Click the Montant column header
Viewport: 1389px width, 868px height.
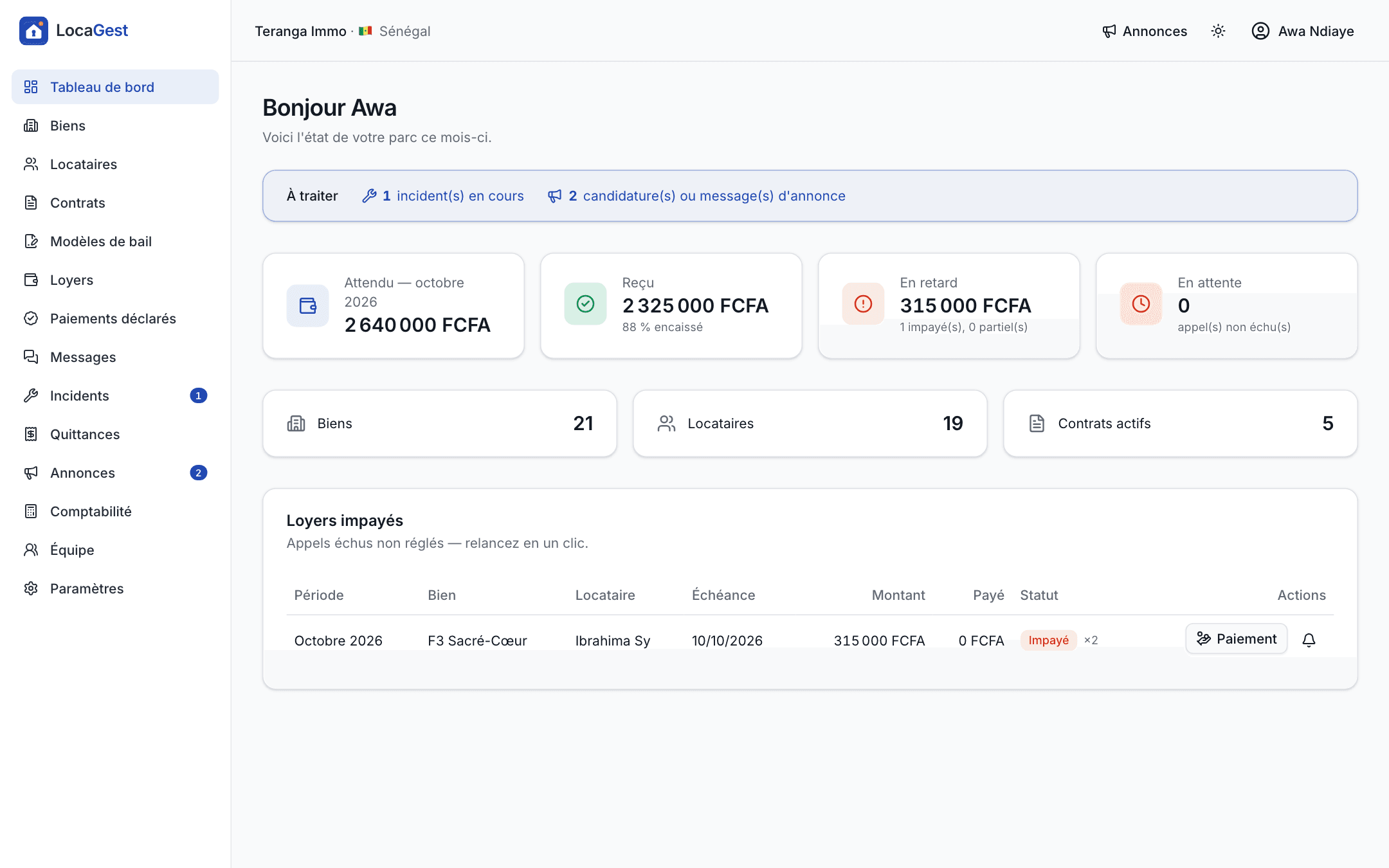coord(898,595)
